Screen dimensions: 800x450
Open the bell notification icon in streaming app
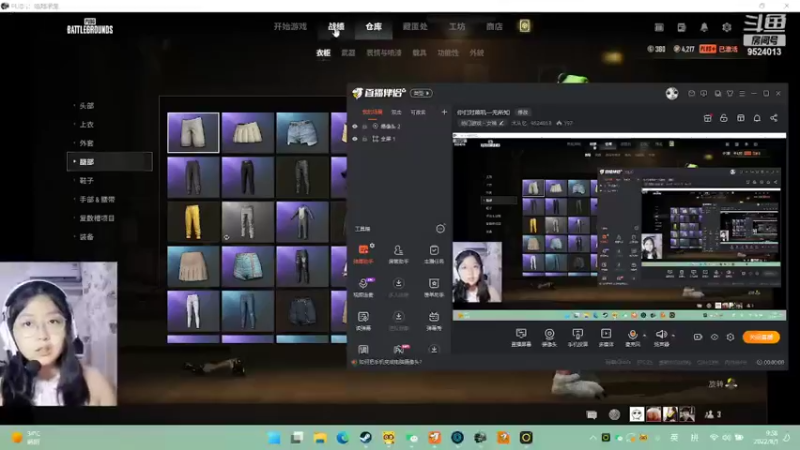pyautogui.click(x=757, y=118)
